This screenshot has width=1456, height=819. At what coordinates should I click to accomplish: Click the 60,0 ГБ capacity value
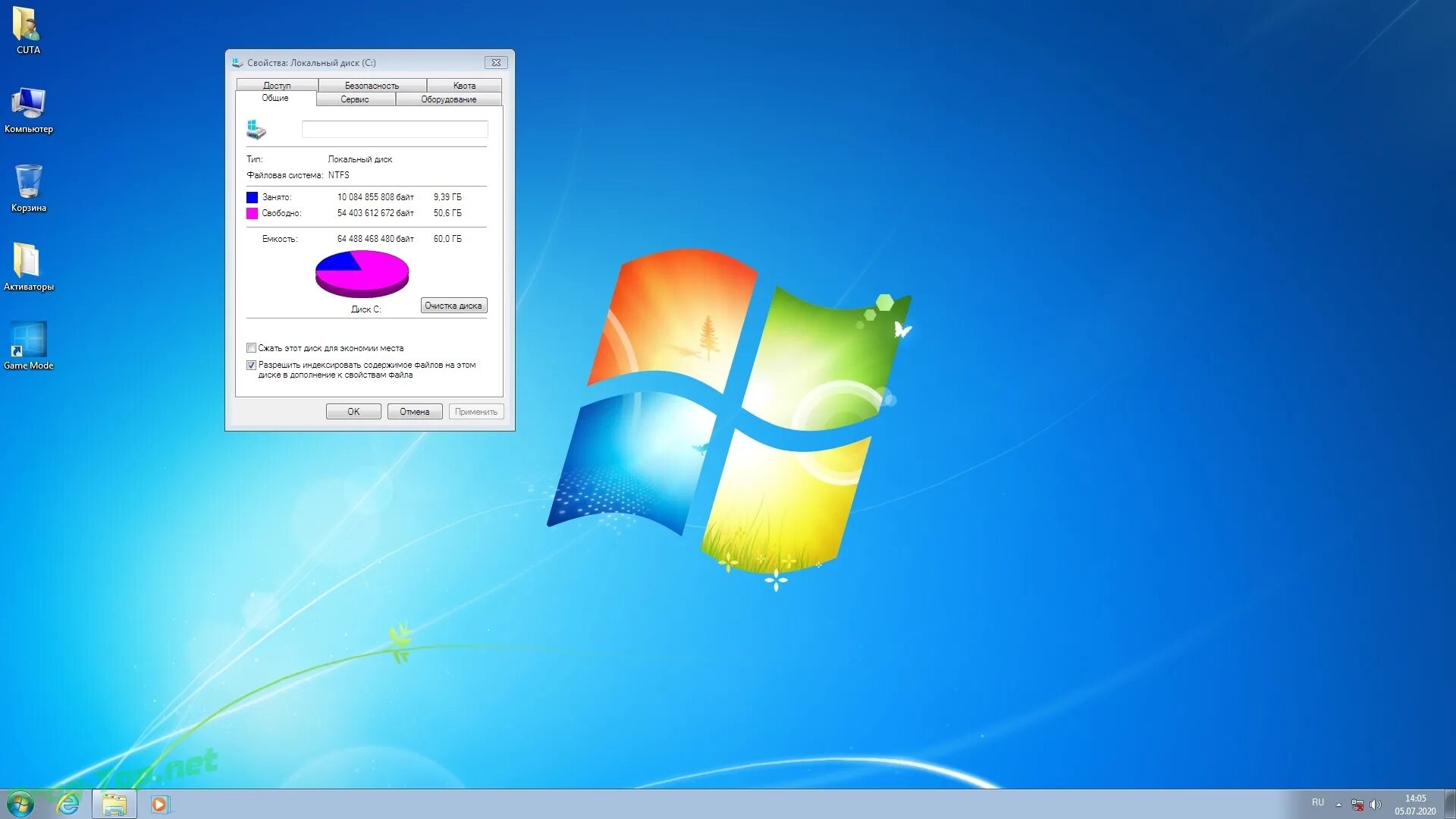447,239
